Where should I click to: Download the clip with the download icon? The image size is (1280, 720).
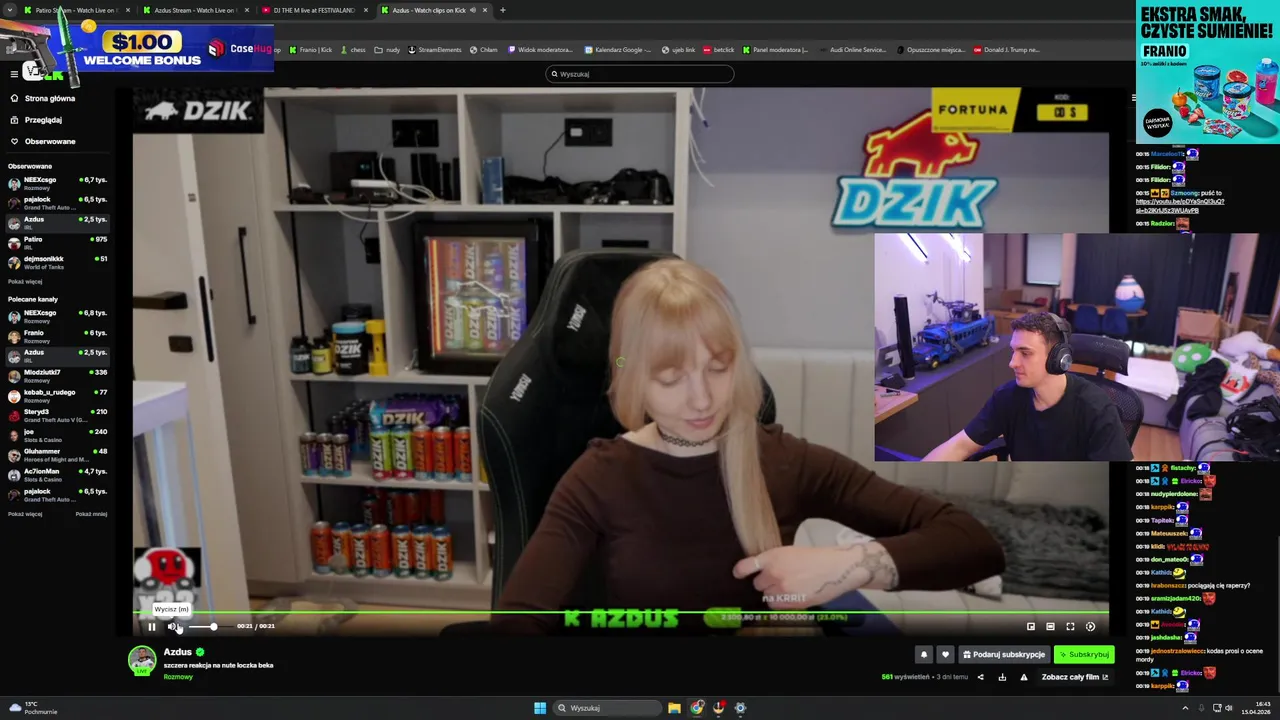pos(1002,677)
